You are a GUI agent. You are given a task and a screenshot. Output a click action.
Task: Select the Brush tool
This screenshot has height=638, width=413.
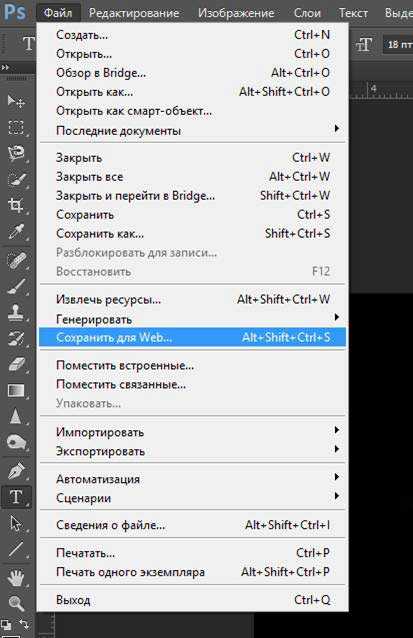pos(16,286)
